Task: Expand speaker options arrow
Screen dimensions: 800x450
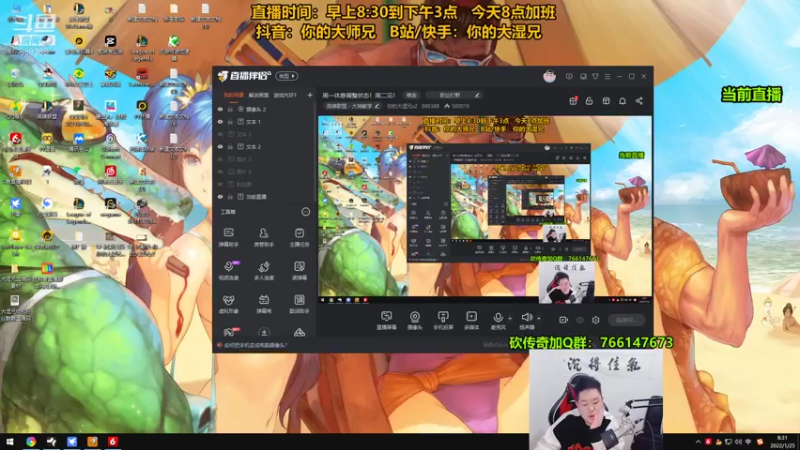Action: tap(539, 318)
